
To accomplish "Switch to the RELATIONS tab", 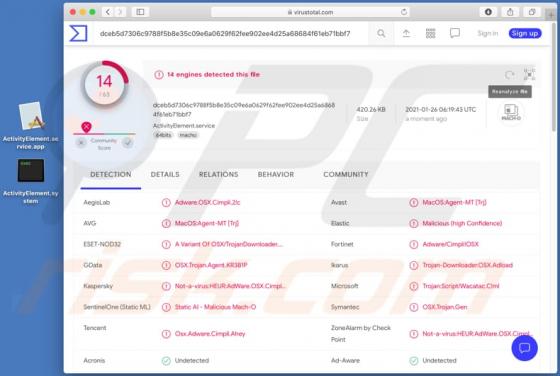I will coord(218,174).
